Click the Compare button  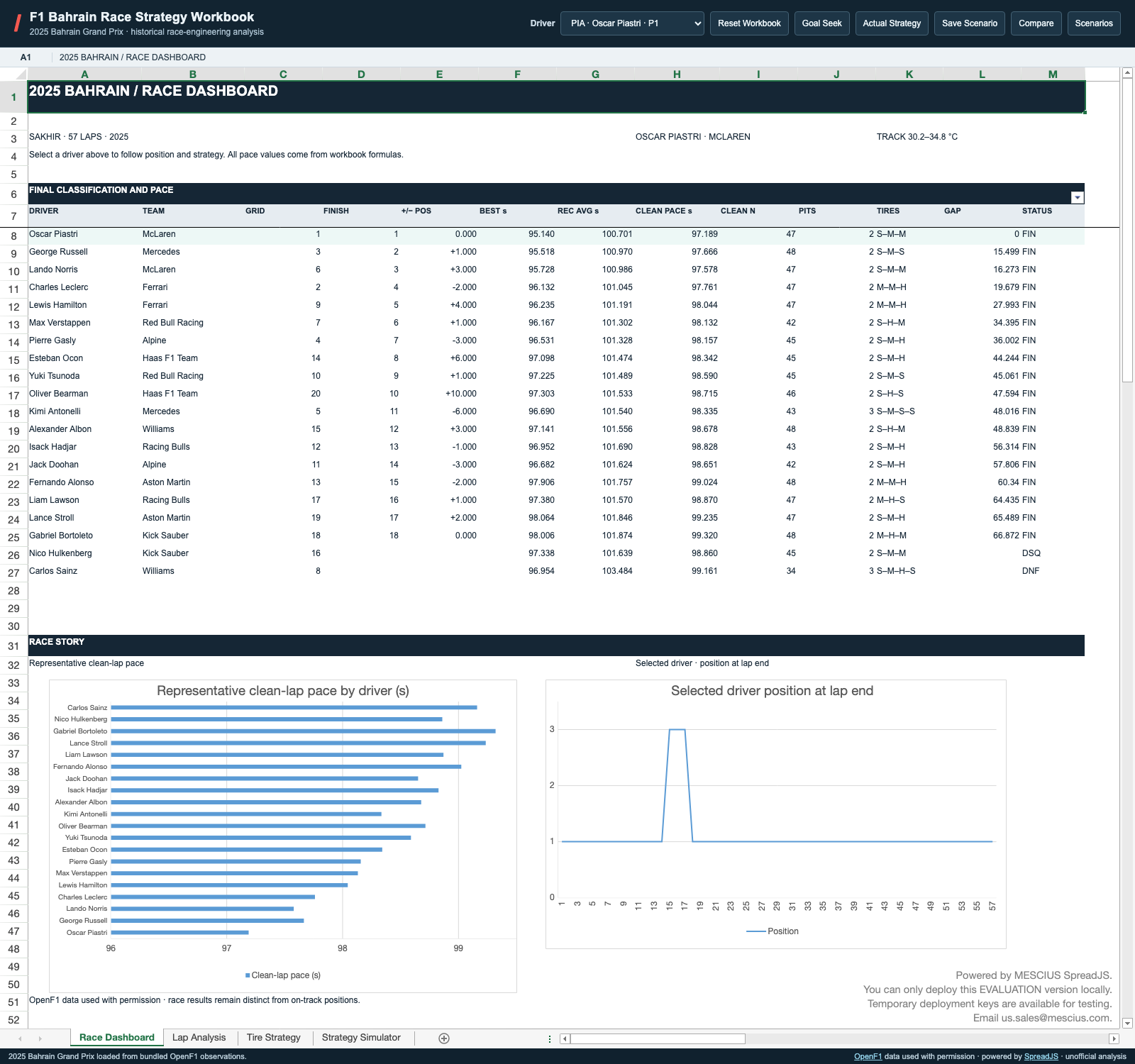[x=1036, y=23]
